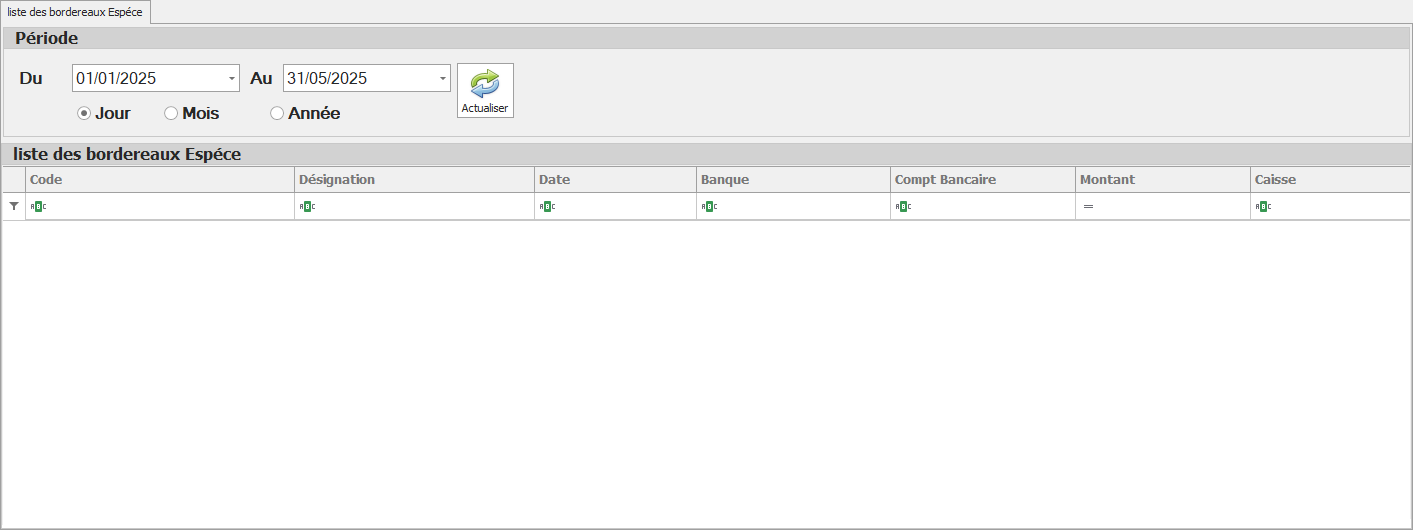This screenshot has height=530, width=1413.
Task: Select the Mois radio button
Action: point(171,113)
